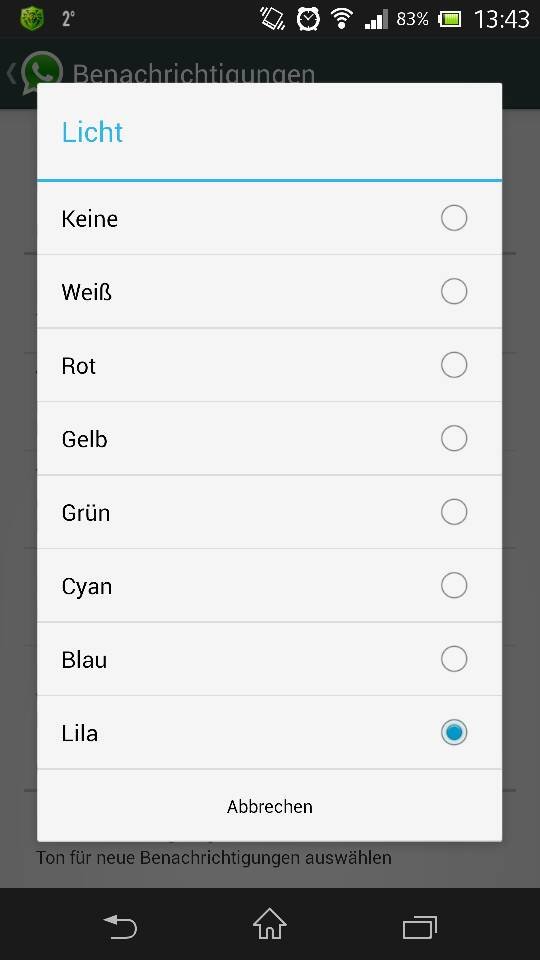Tap the Abbrechen button

click(x=269, y=806)
